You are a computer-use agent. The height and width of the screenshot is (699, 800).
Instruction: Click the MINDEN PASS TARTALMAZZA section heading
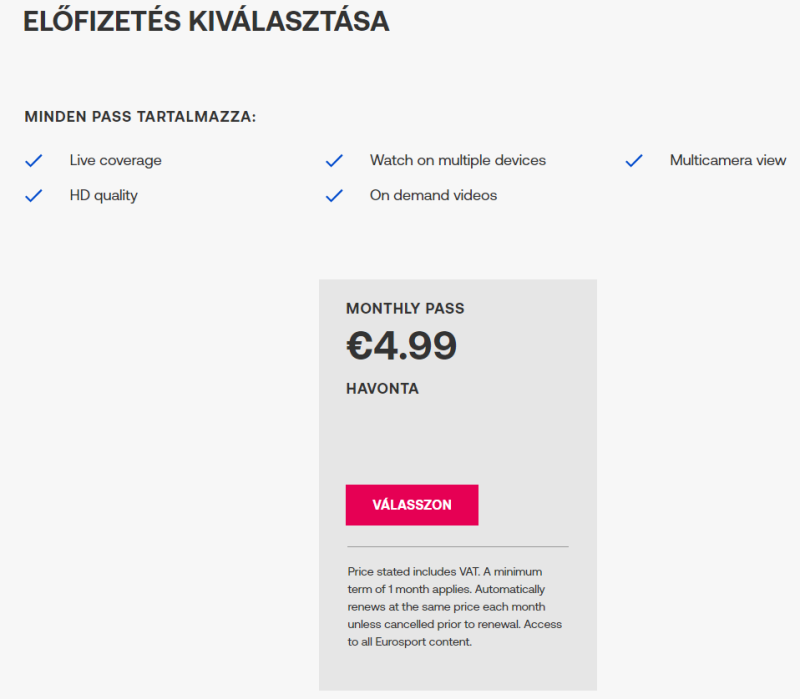point(140,117)
